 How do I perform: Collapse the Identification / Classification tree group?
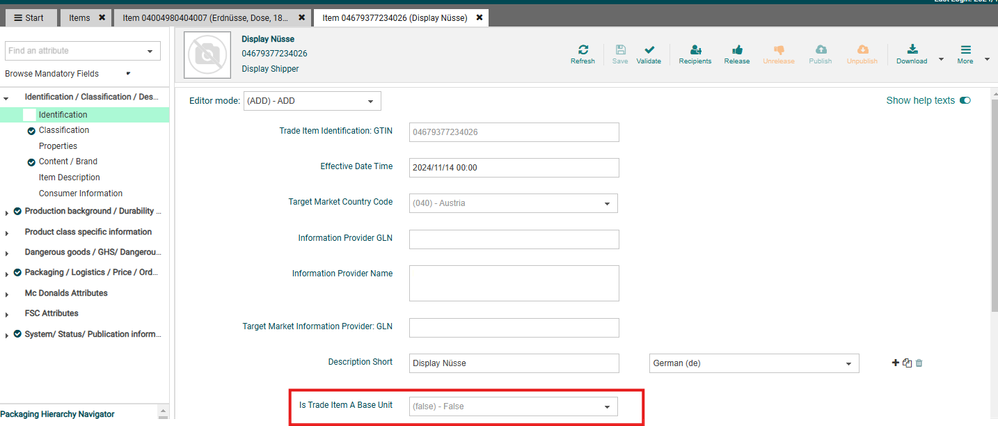click(x=6, y=98)
